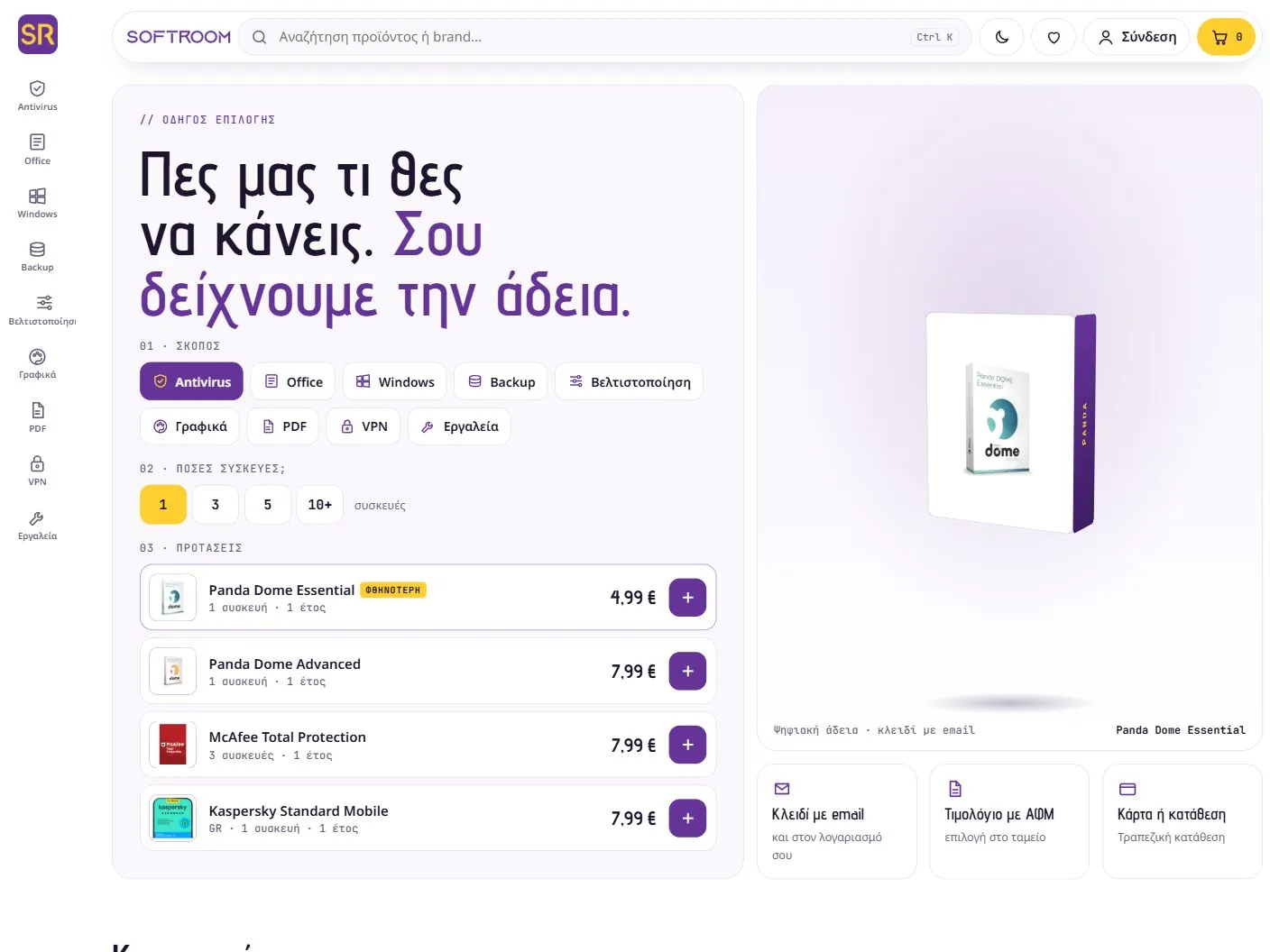Open PDF category in left sidebar
This screenshot has width=1270, height=952.
[x=37, y=417]
